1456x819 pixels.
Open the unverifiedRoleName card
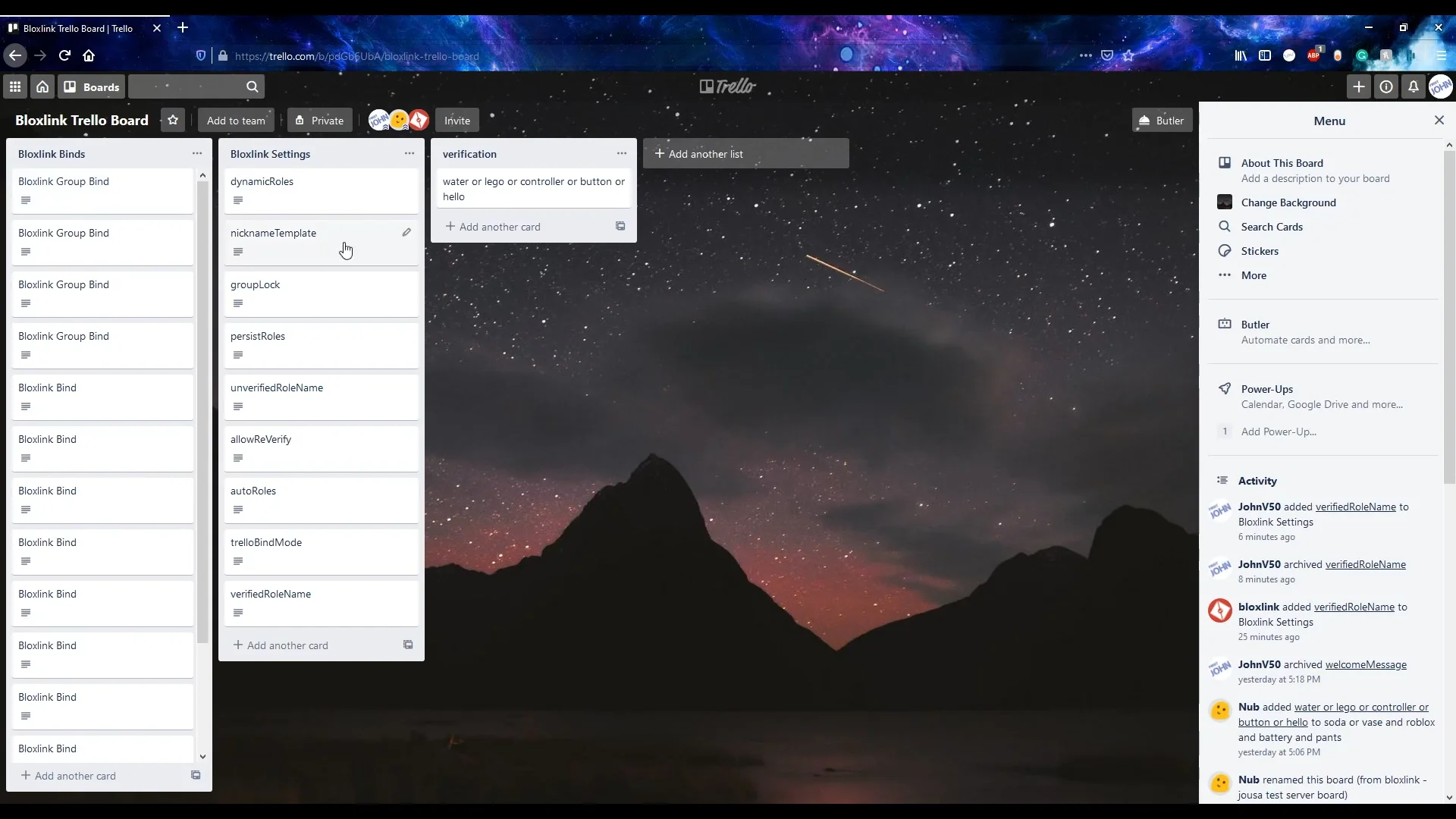[321, 397]
